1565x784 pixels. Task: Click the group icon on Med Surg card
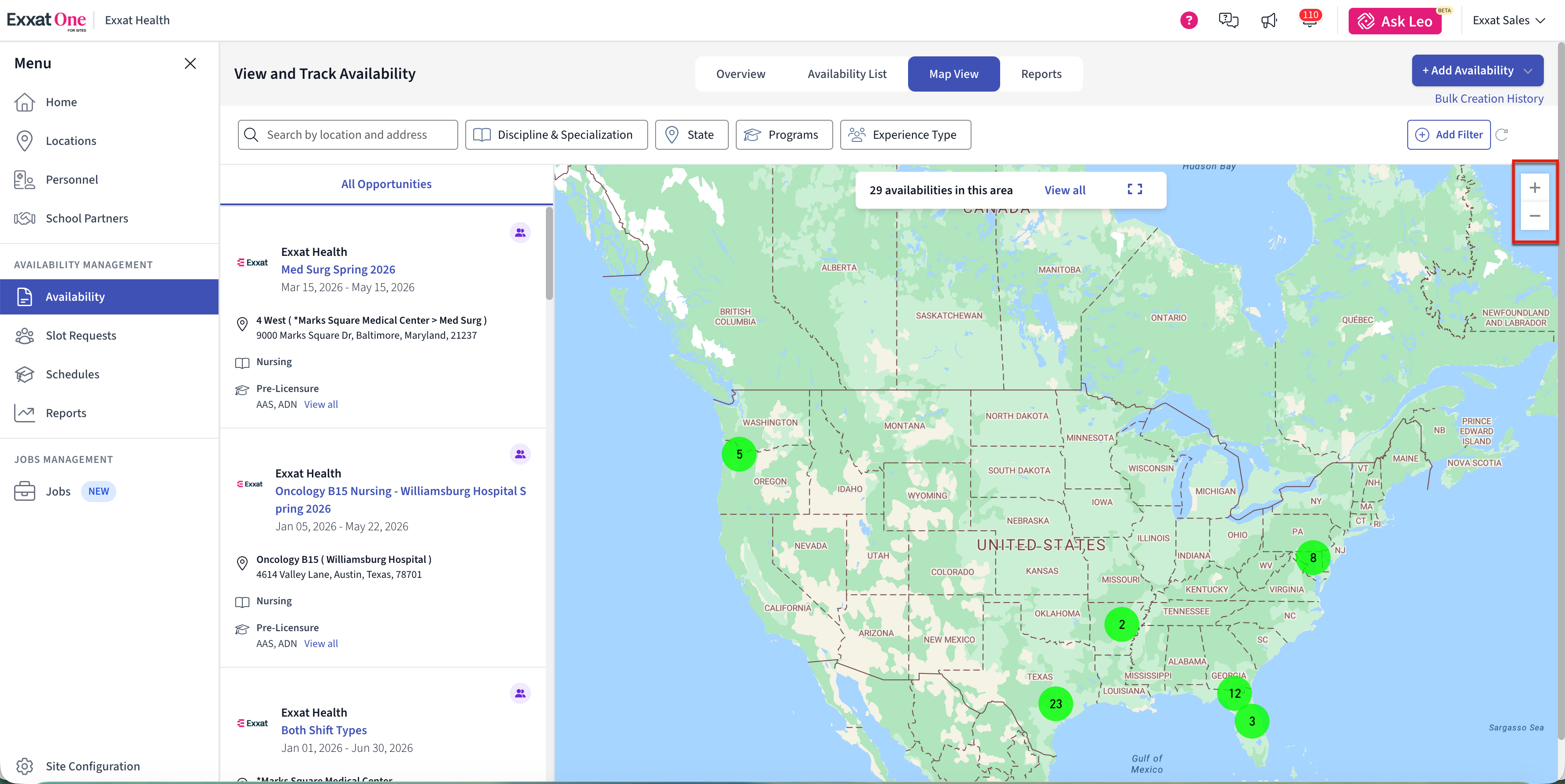tap(520, 233)
